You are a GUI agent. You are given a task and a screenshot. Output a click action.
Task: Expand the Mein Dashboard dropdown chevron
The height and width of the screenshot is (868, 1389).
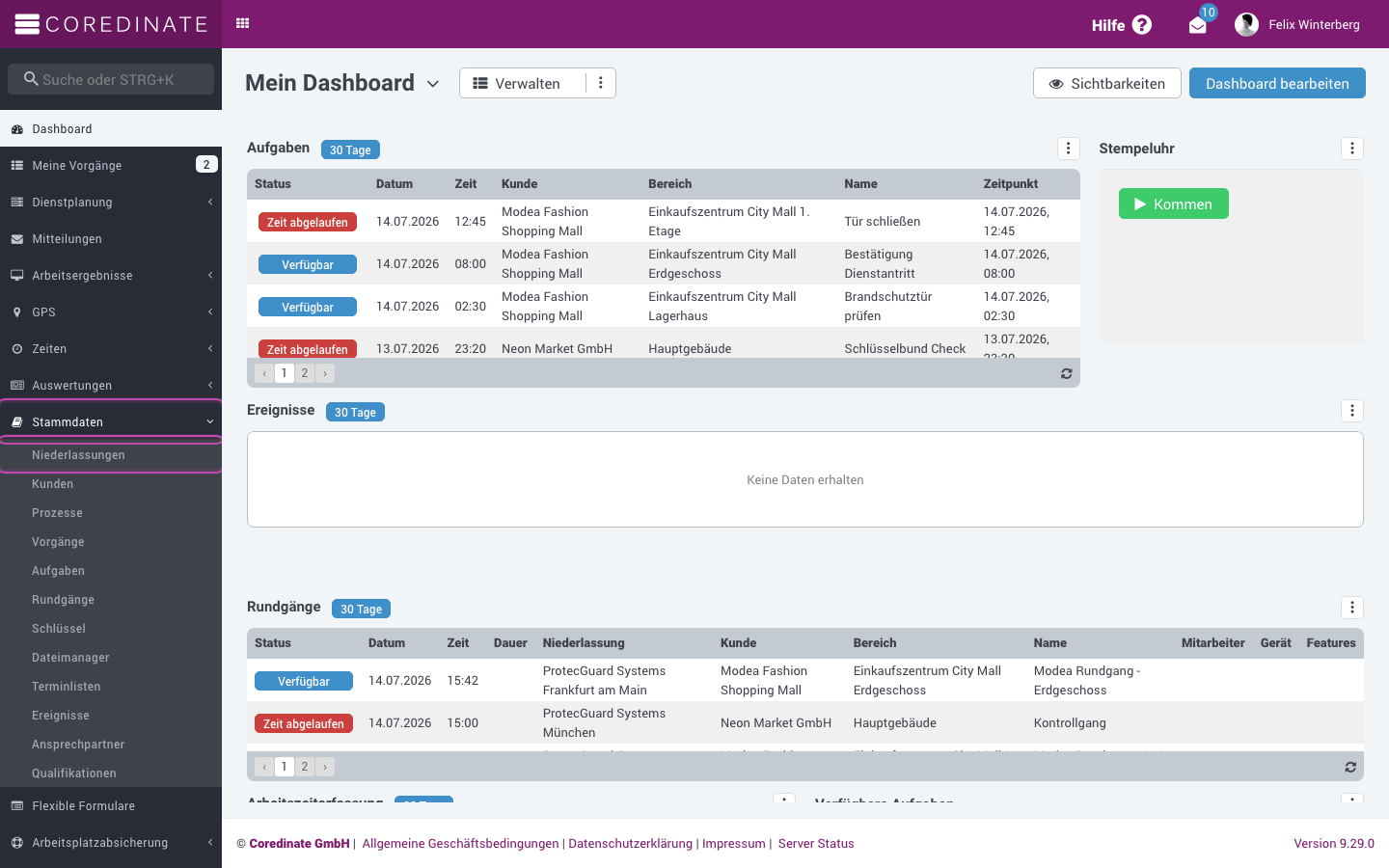(x=433, y=84)
